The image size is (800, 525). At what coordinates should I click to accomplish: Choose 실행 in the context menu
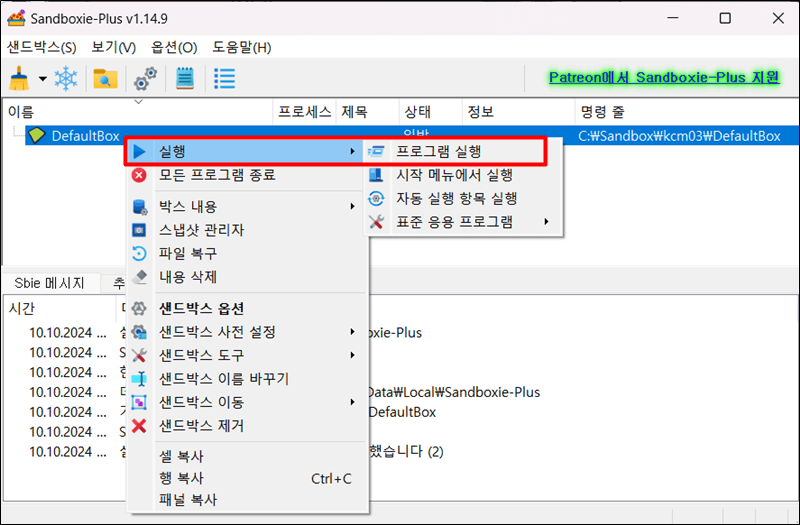click(246, 151)
